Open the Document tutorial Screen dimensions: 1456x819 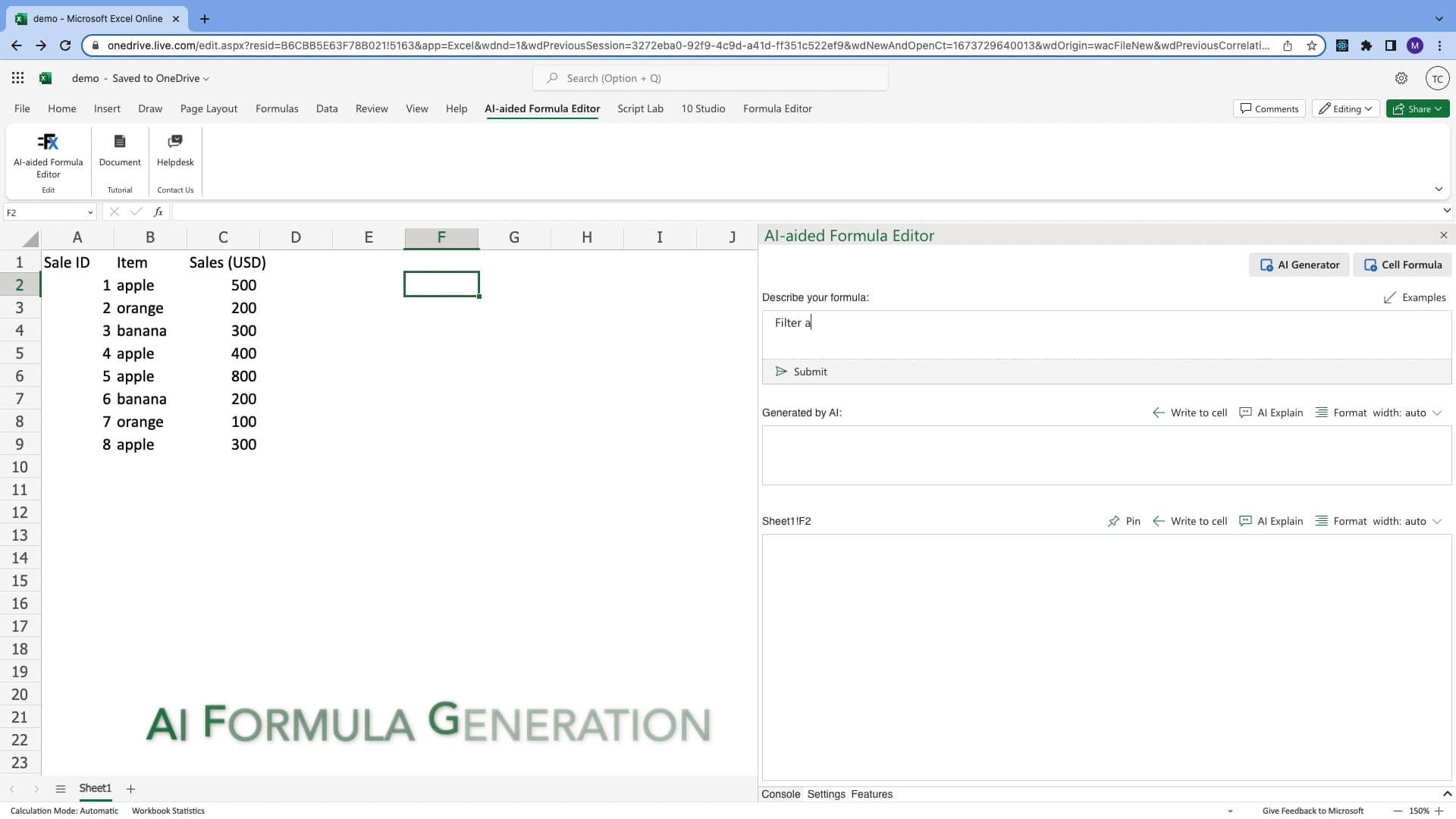119,152
